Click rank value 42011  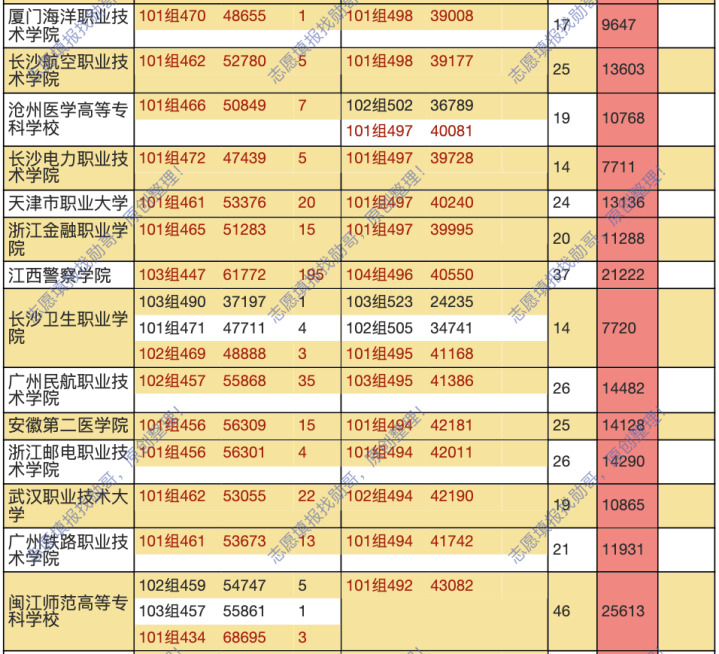[451, 453]
